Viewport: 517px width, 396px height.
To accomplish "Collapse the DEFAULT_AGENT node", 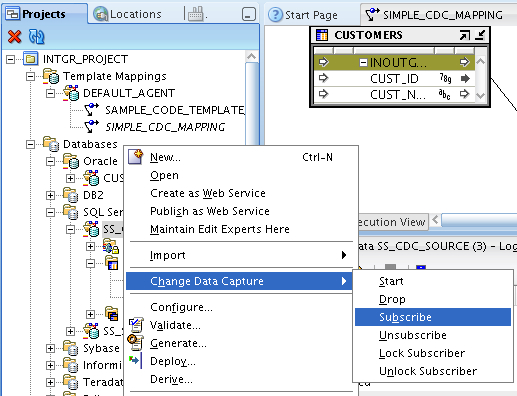I will point(50,93).
